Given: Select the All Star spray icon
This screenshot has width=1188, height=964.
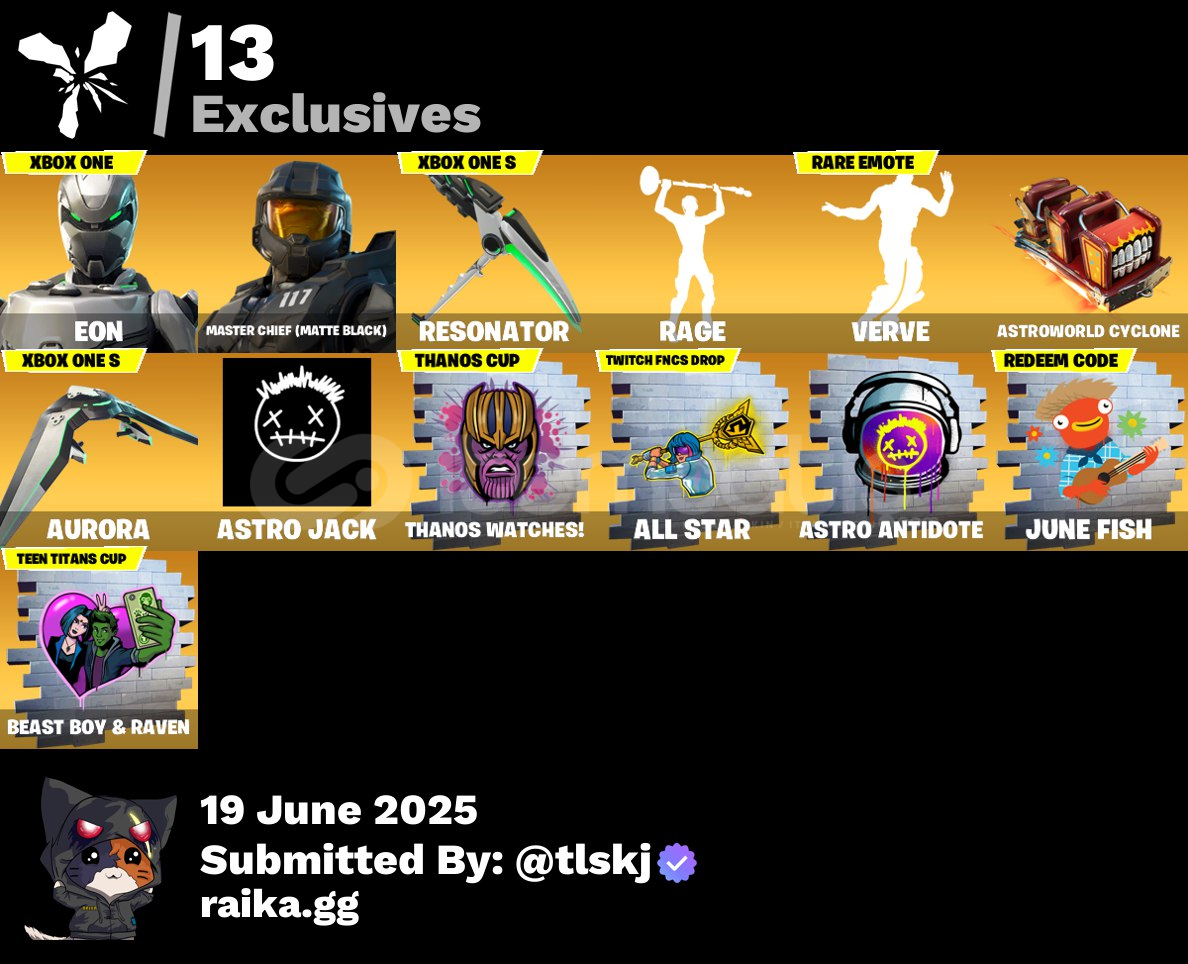Looking at the screenshot, I should (693, 452).
